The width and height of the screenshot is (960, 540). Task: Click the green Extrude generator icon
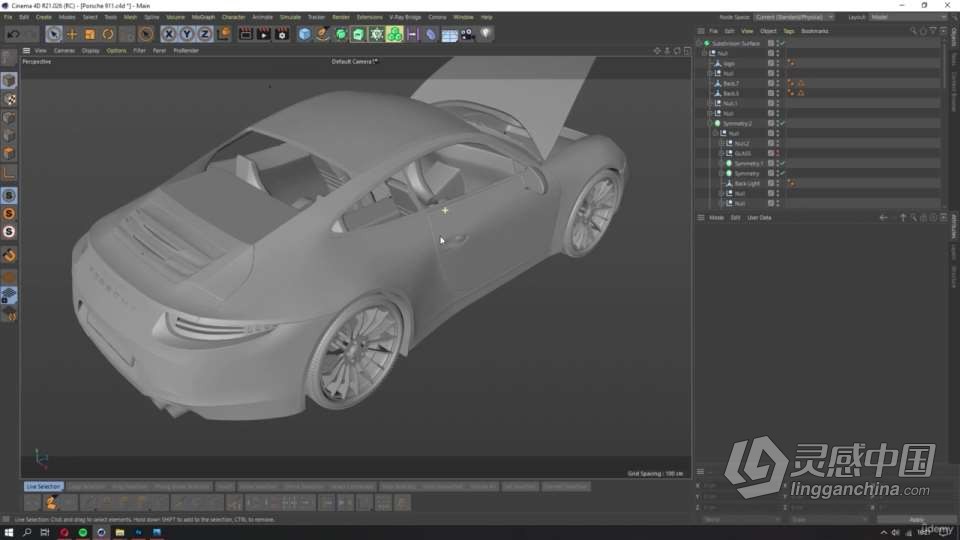pos(359,34)
